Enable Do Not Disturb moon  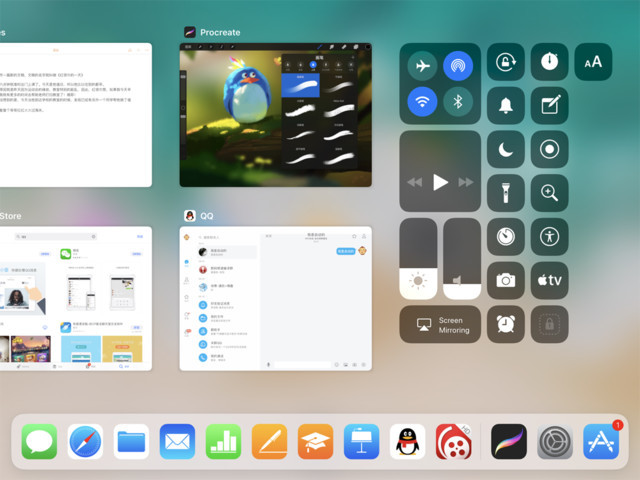coord(506,149)
